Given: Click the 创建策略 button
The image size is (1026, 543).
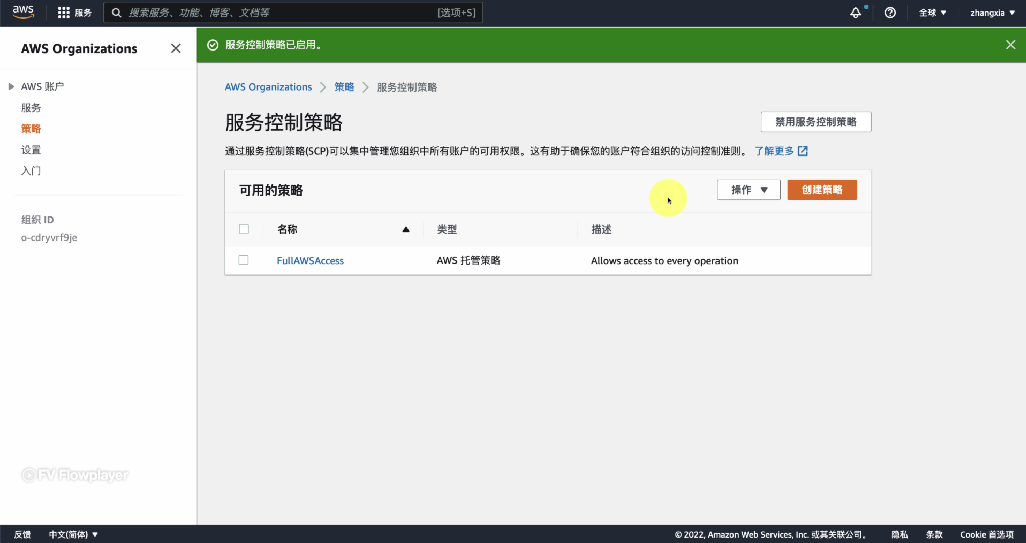Looking at the screenshot, I should tap(822, 190).
